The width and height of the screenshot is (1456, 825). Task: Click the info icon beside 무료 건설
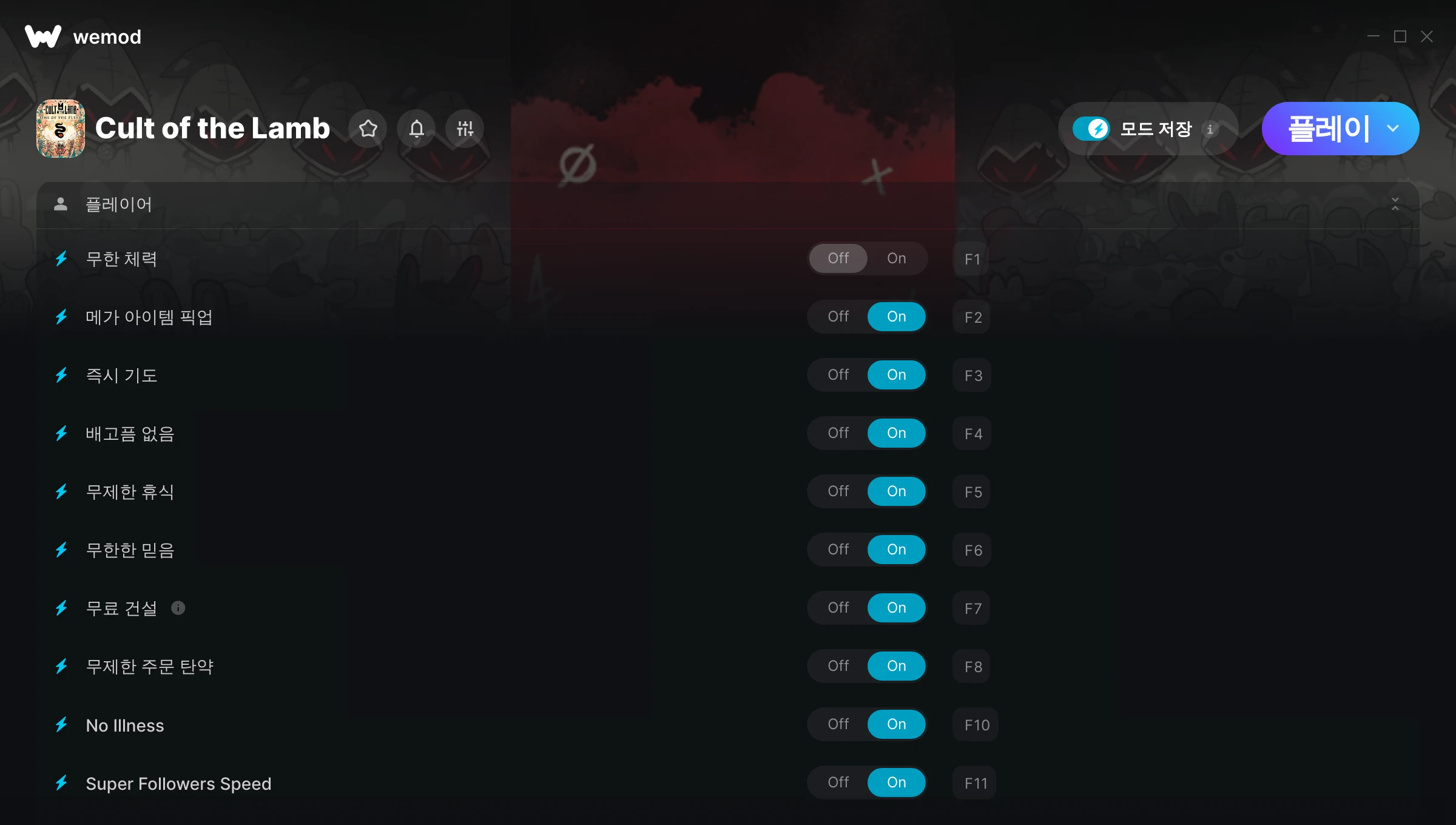click(x=178, y=608)
